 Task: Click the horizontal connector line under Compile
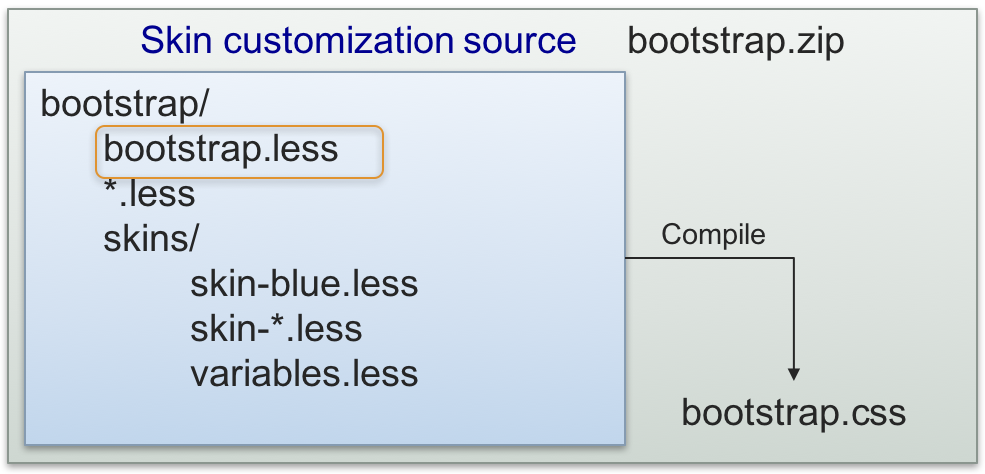(x=700, y=258)
